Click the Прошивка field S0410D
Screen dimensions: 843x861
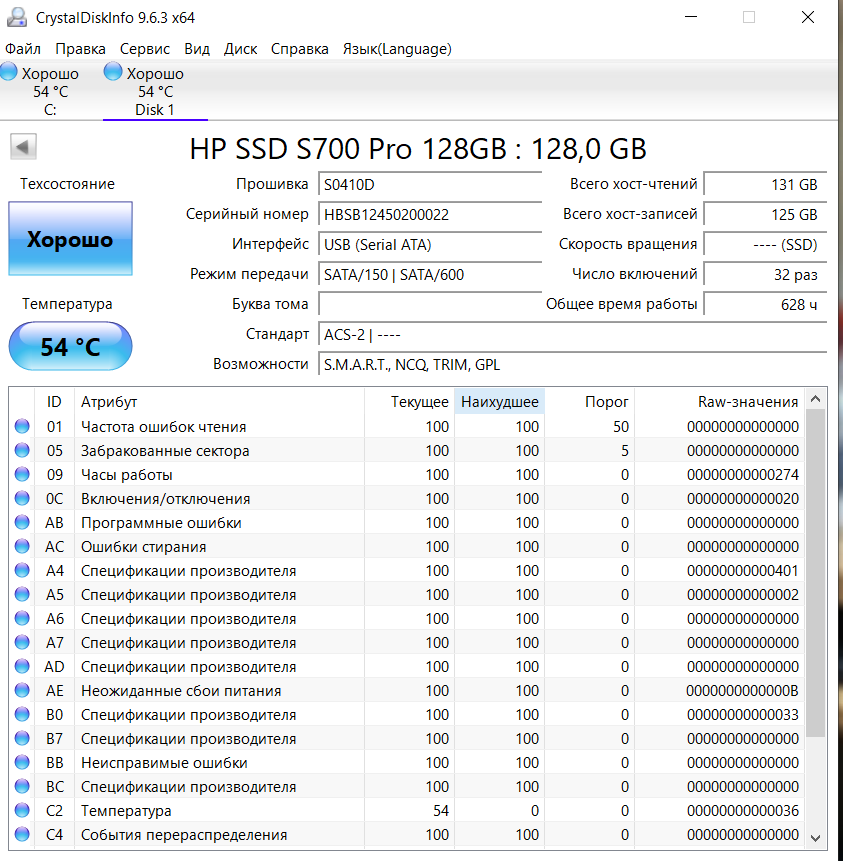[x=430, y=184]
